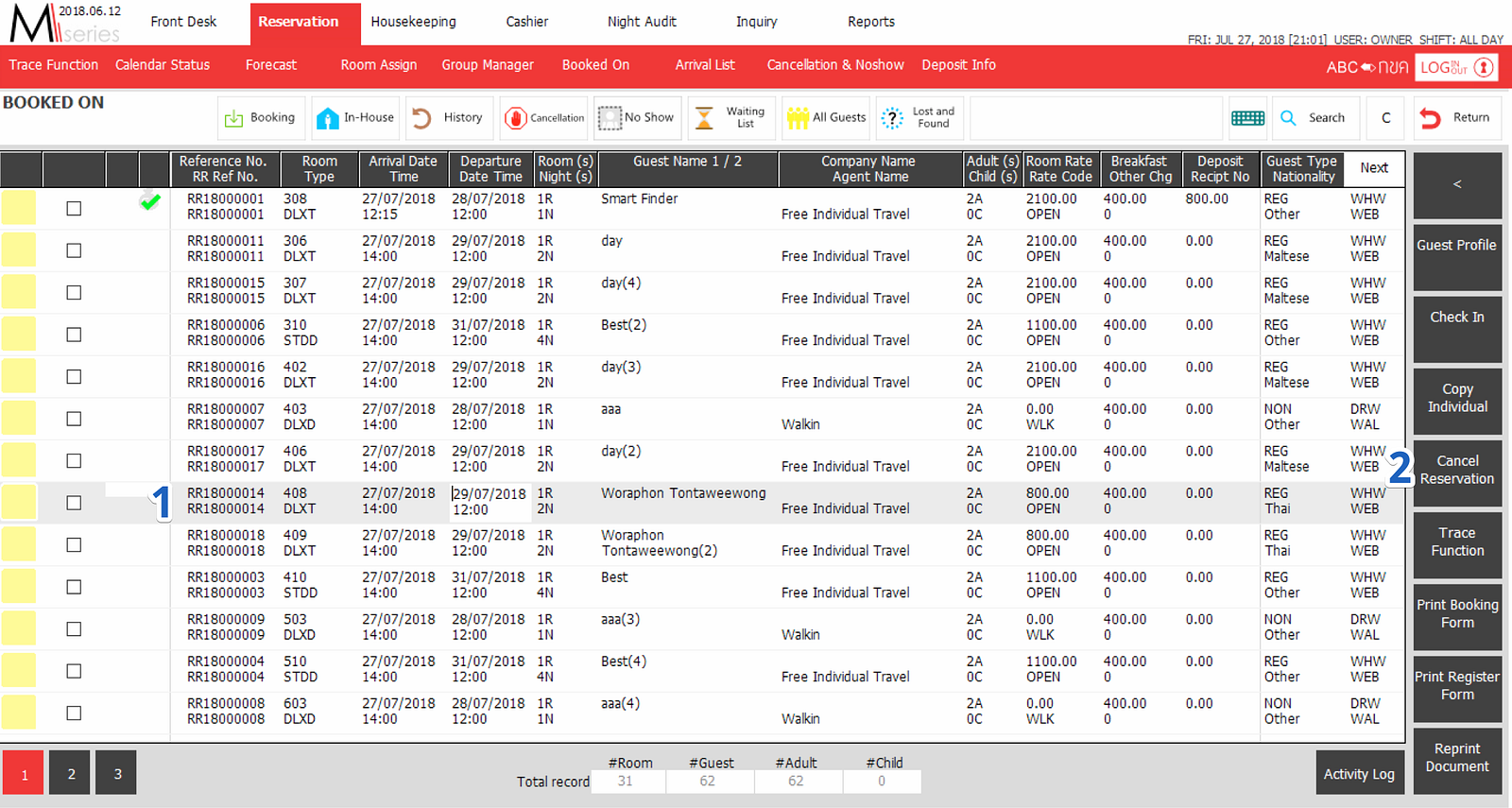Viewport: 1512px width, 808px height.
Task: Open the Activity Log
Action: (x=1359, y=773)
